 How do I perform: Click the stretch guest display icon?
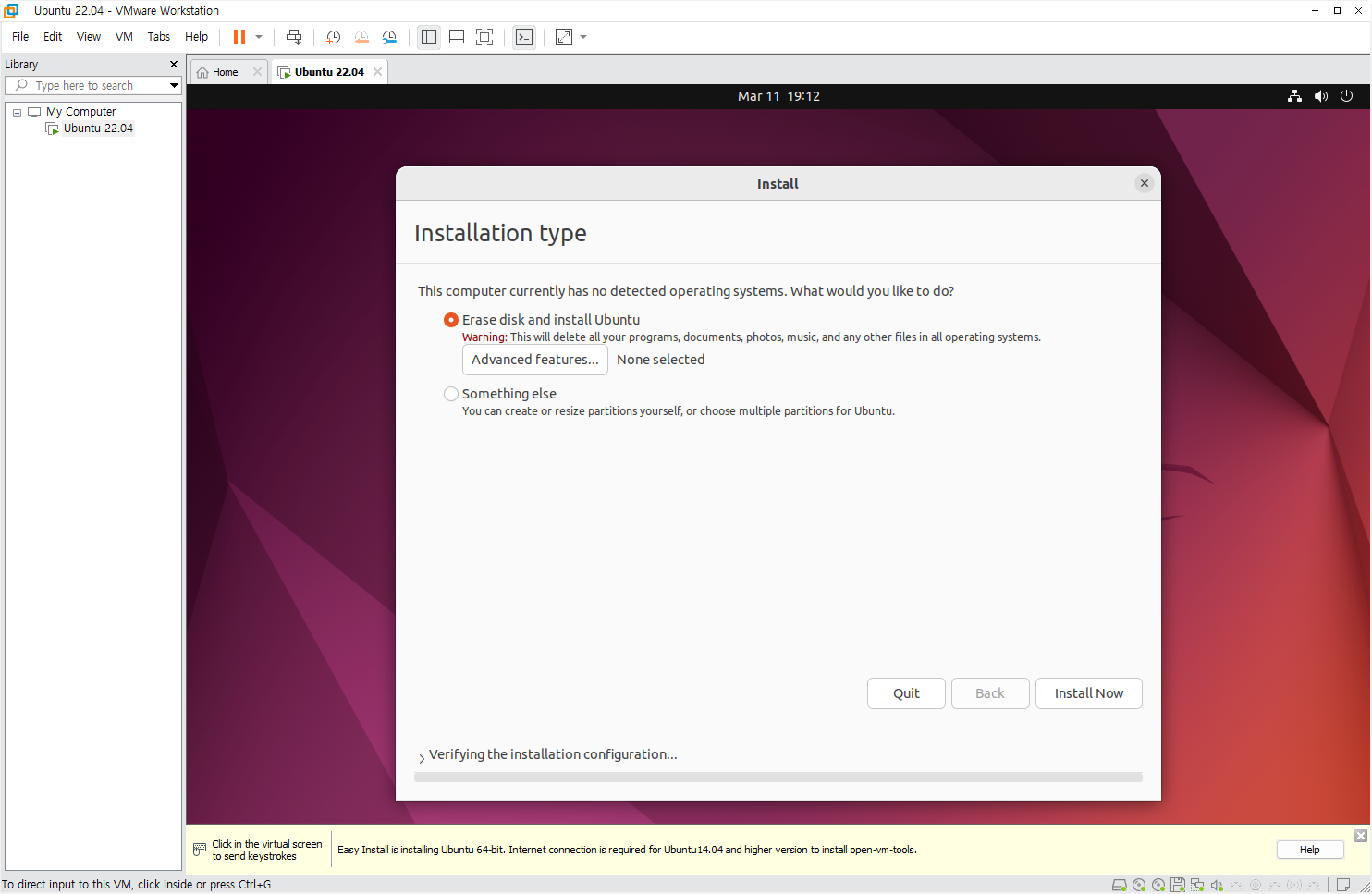pos(564,37)
